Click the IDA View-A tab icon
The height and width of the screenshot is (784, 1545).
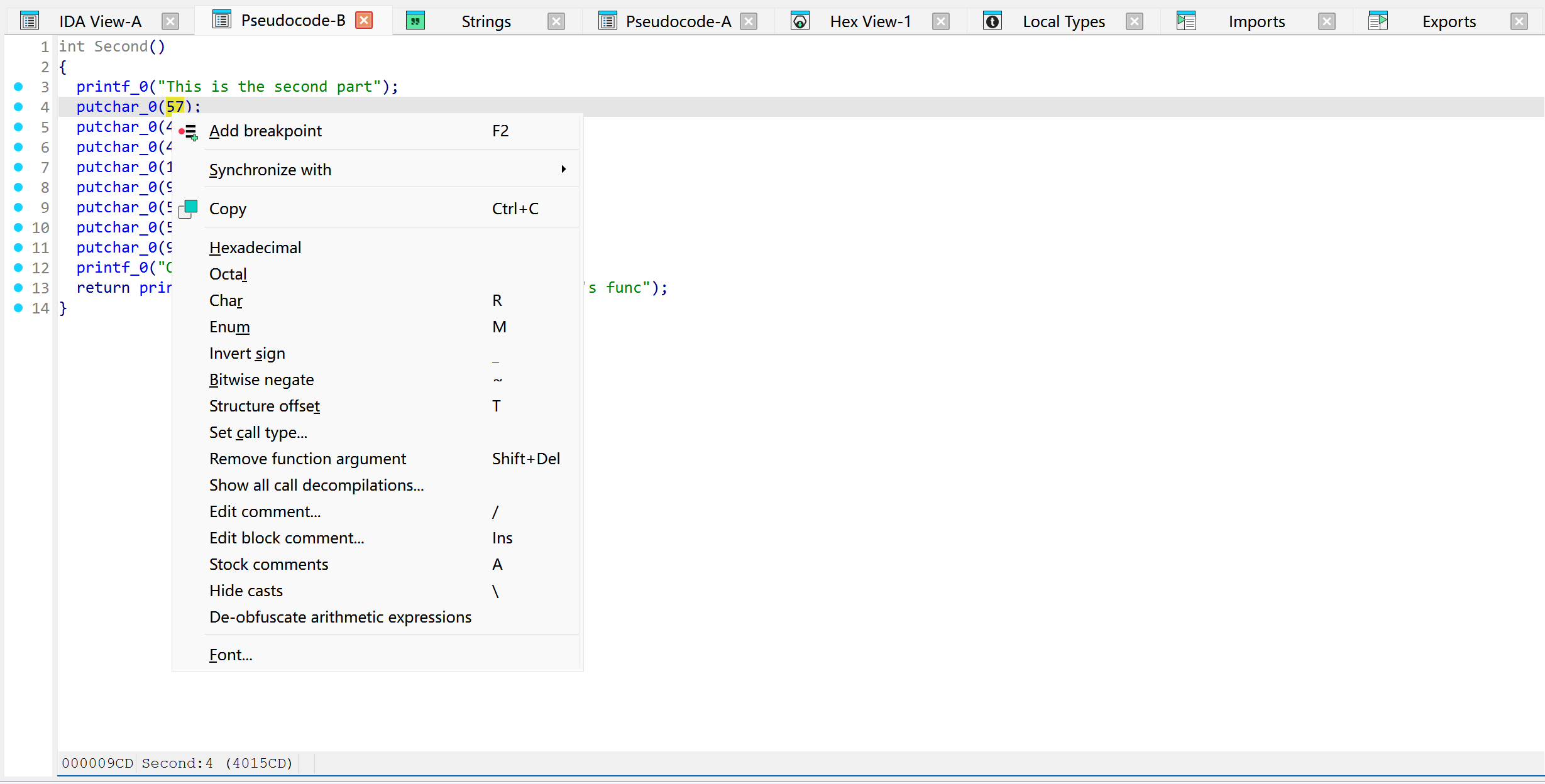pyautogui.click(x=30, y=21)
